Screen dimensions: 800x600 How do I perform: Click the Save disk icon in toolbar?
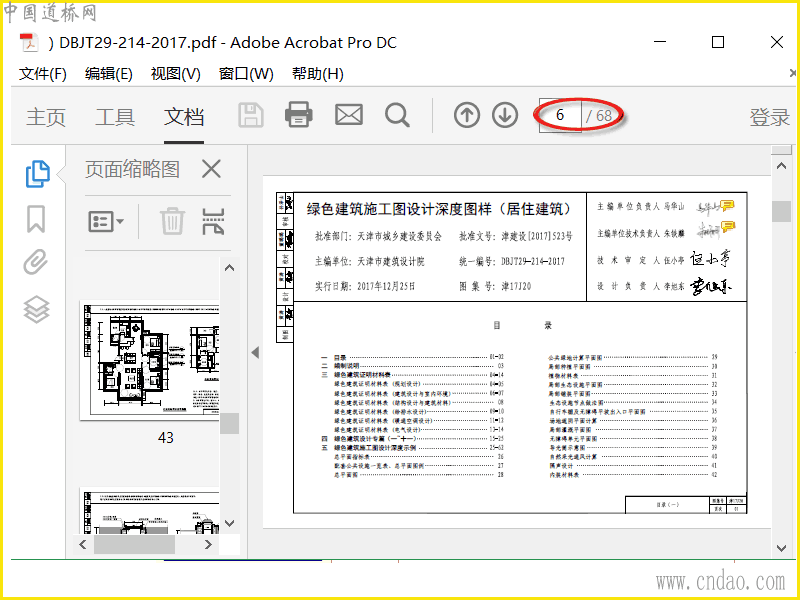(x=251, y=115)
